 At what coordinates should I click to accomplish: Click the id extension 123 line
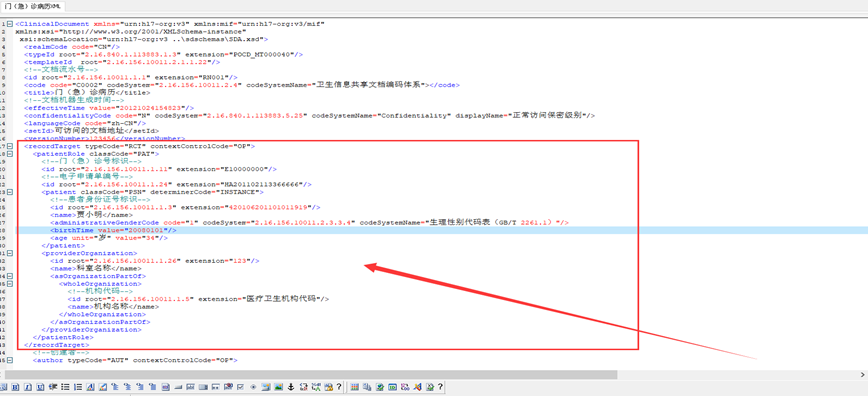(x=154, y=260)
